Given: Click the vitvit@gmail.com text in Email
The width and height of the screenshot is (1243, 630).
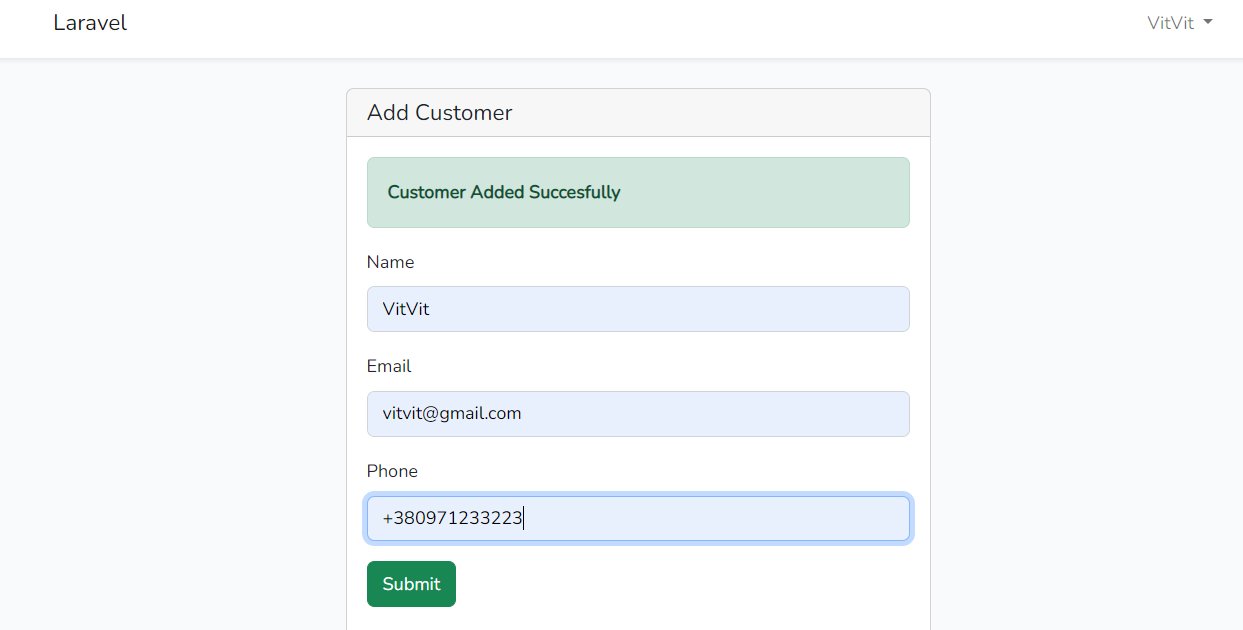Looking at the screenshot, I should [x=452, y=413].
